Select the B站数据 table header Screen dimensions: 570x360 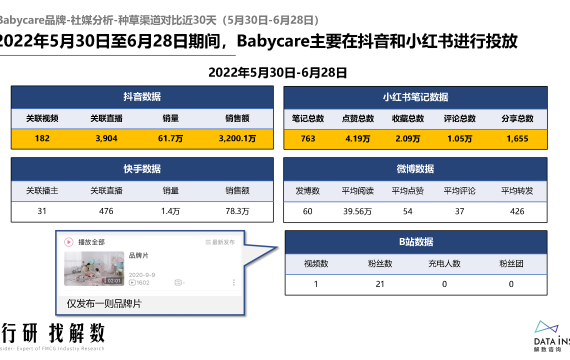(x=416, y=242)
